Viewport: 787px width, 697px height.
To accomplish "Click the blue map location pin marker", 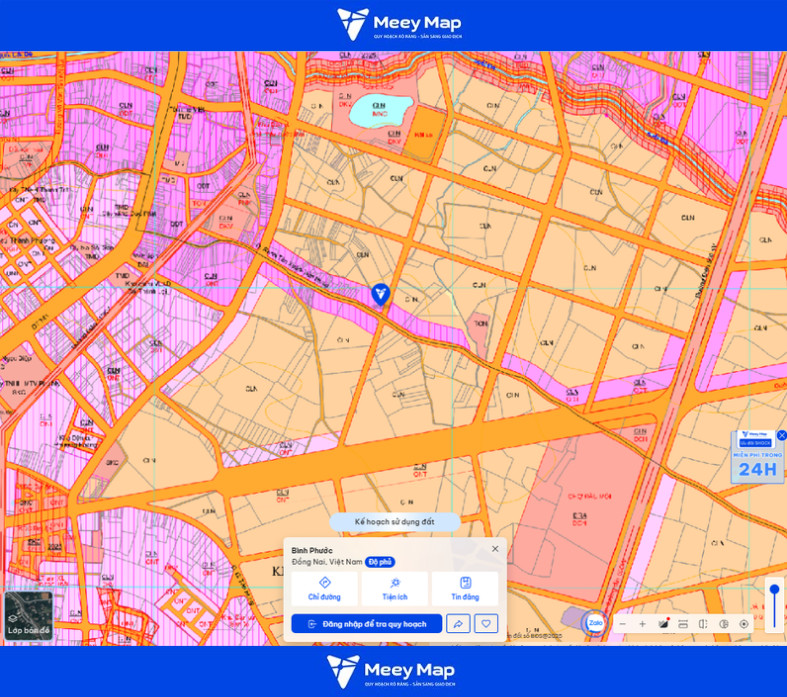I will click(380, 295).
